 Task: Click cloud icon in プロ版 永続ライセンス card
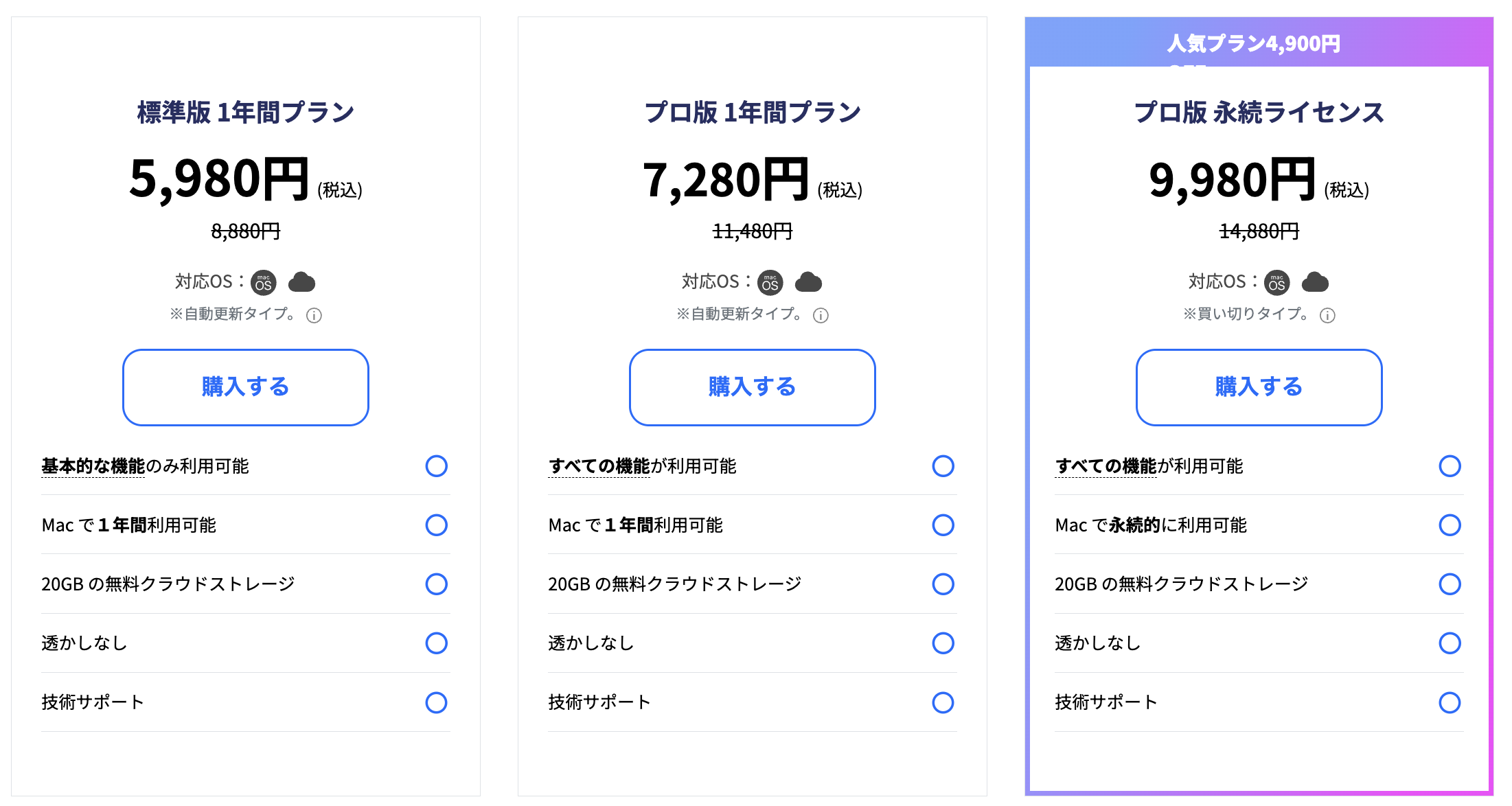(1315, 282)
